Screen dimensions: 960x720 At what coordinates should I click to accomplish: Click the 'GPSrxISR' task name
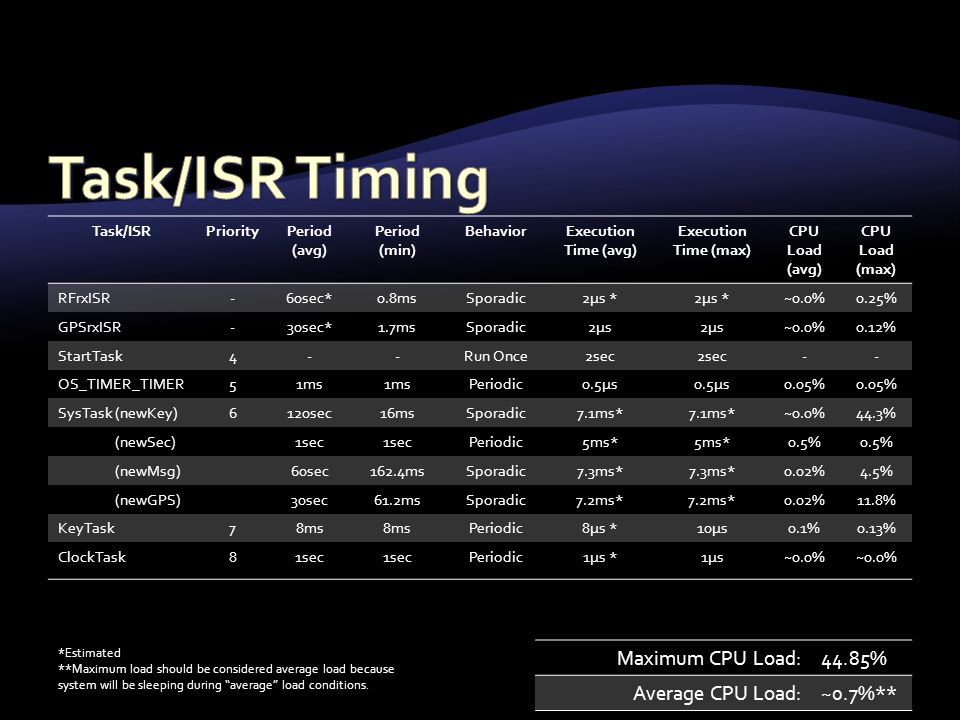[89, 327]
